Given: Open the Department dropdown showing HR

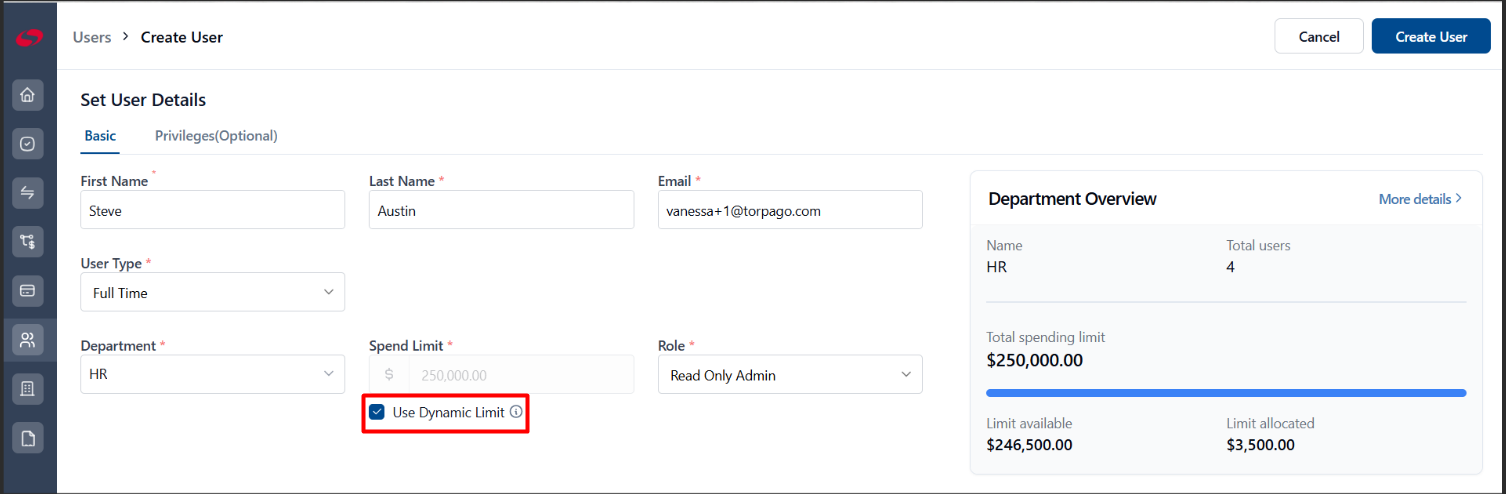Looking at the screenshot, I should pyautogui.click(x=212, y=374).
